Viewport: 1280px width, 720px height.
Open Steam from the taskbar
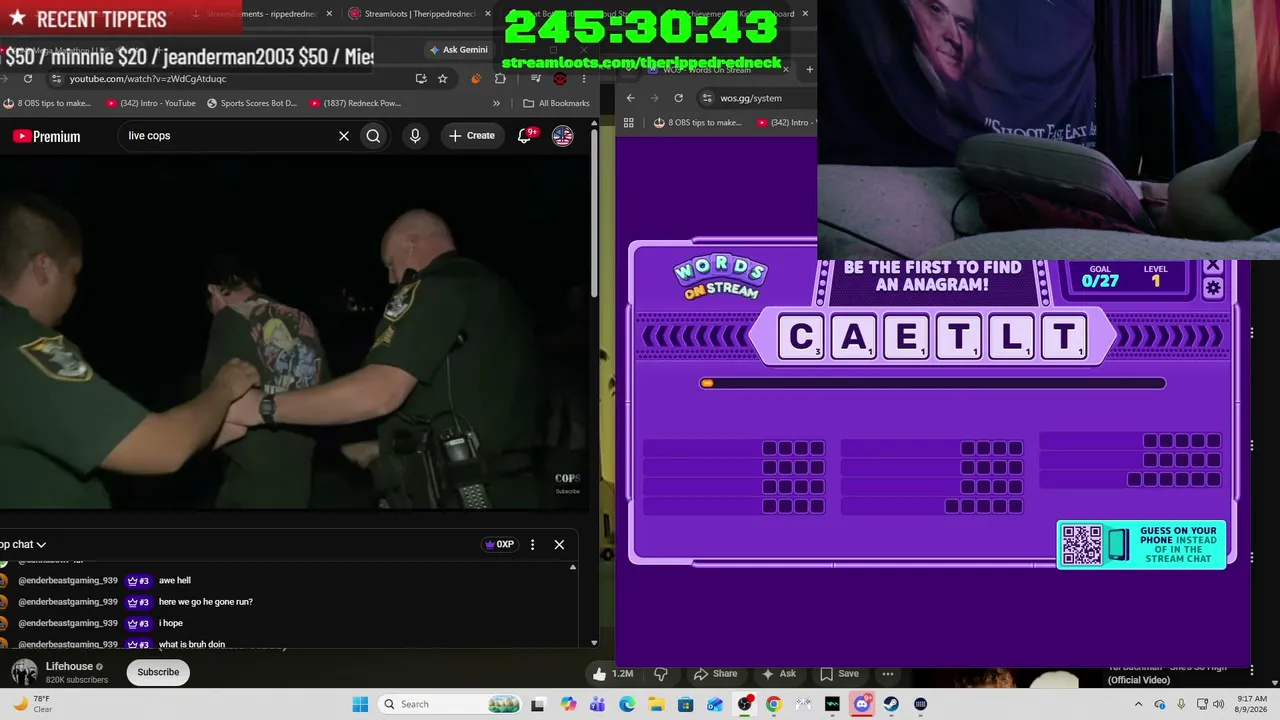coord(891,704)
